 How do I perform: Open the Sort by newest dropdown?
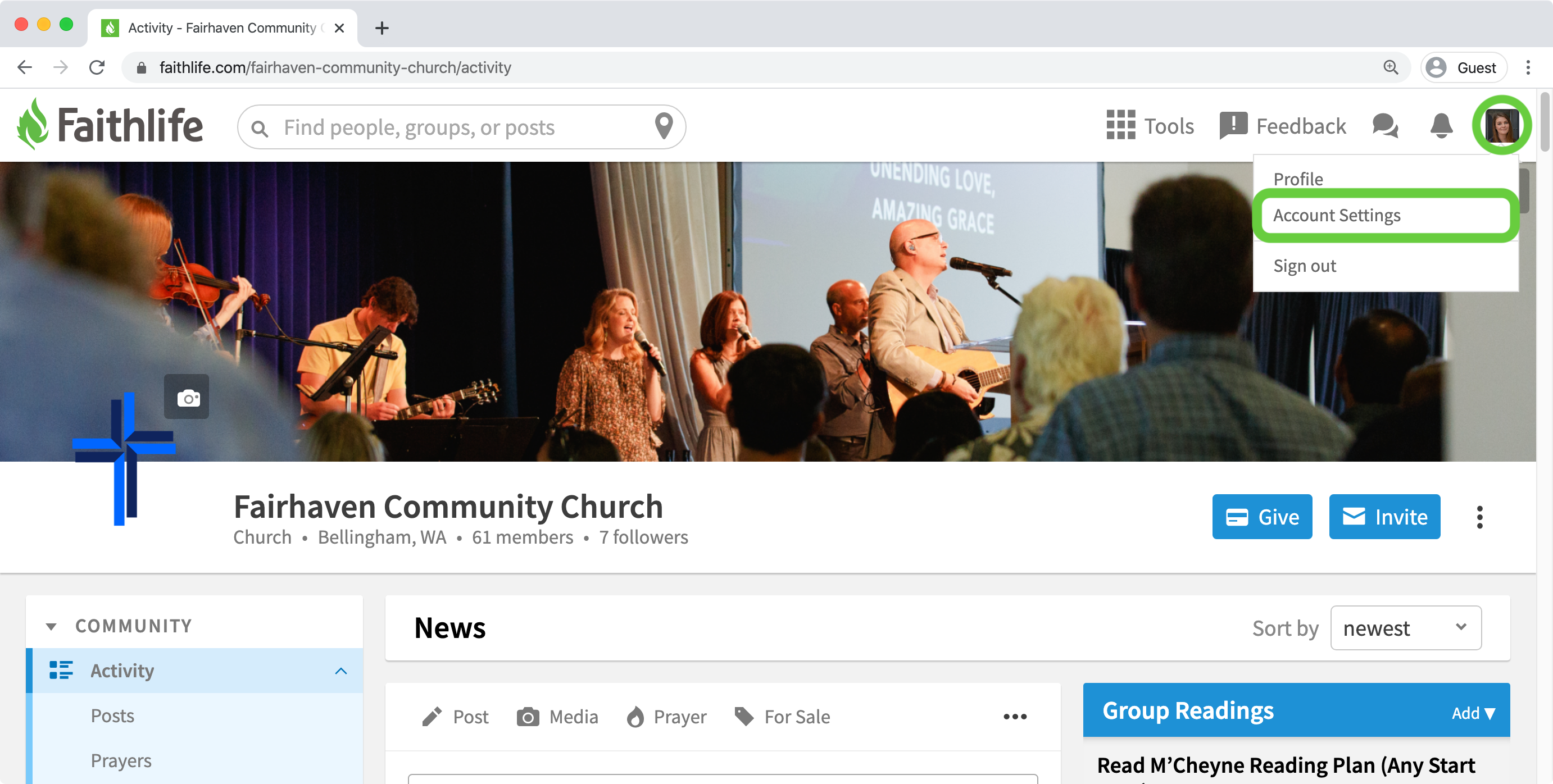(x=1405, y=628)
